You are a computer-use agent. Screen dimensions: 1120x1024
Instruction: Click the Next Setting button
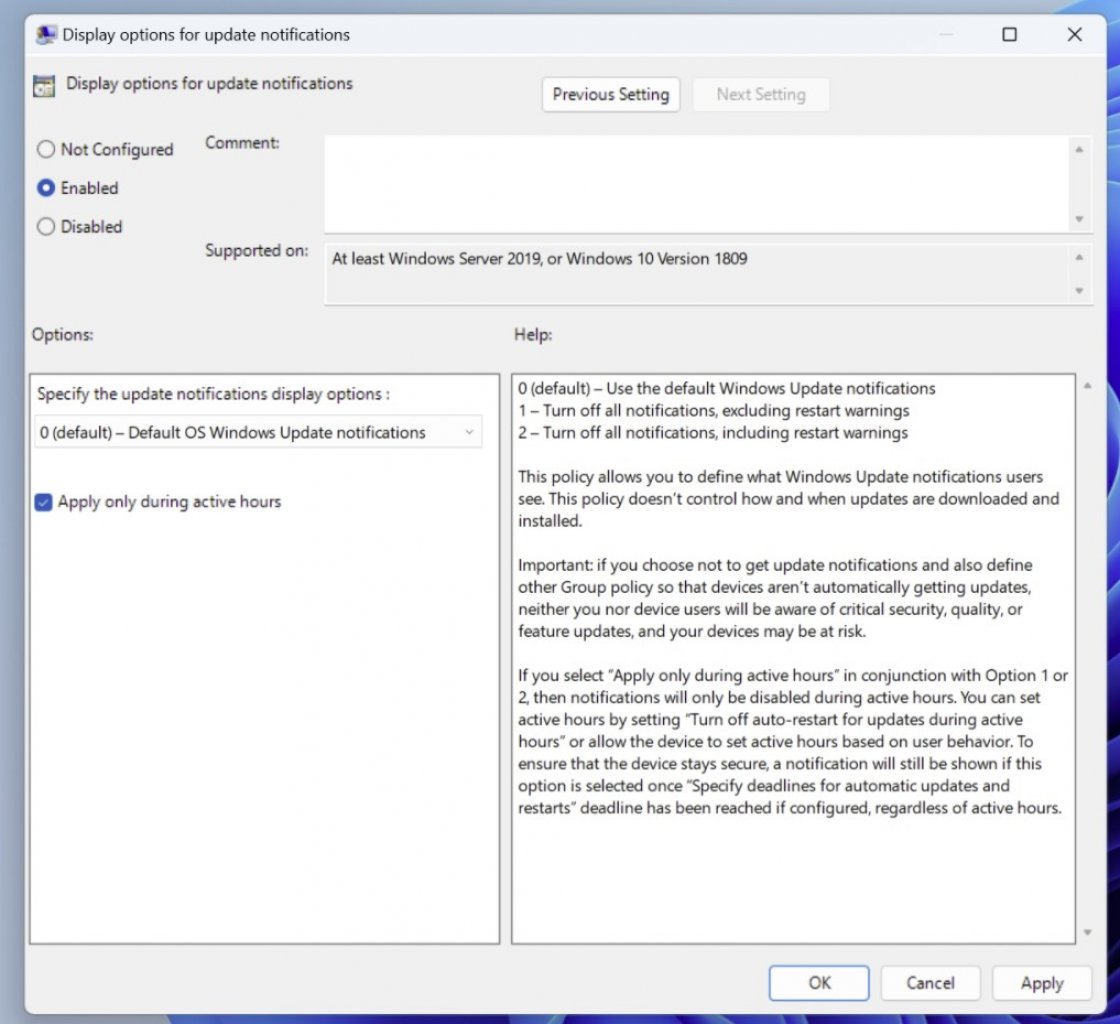pos(761,94)
